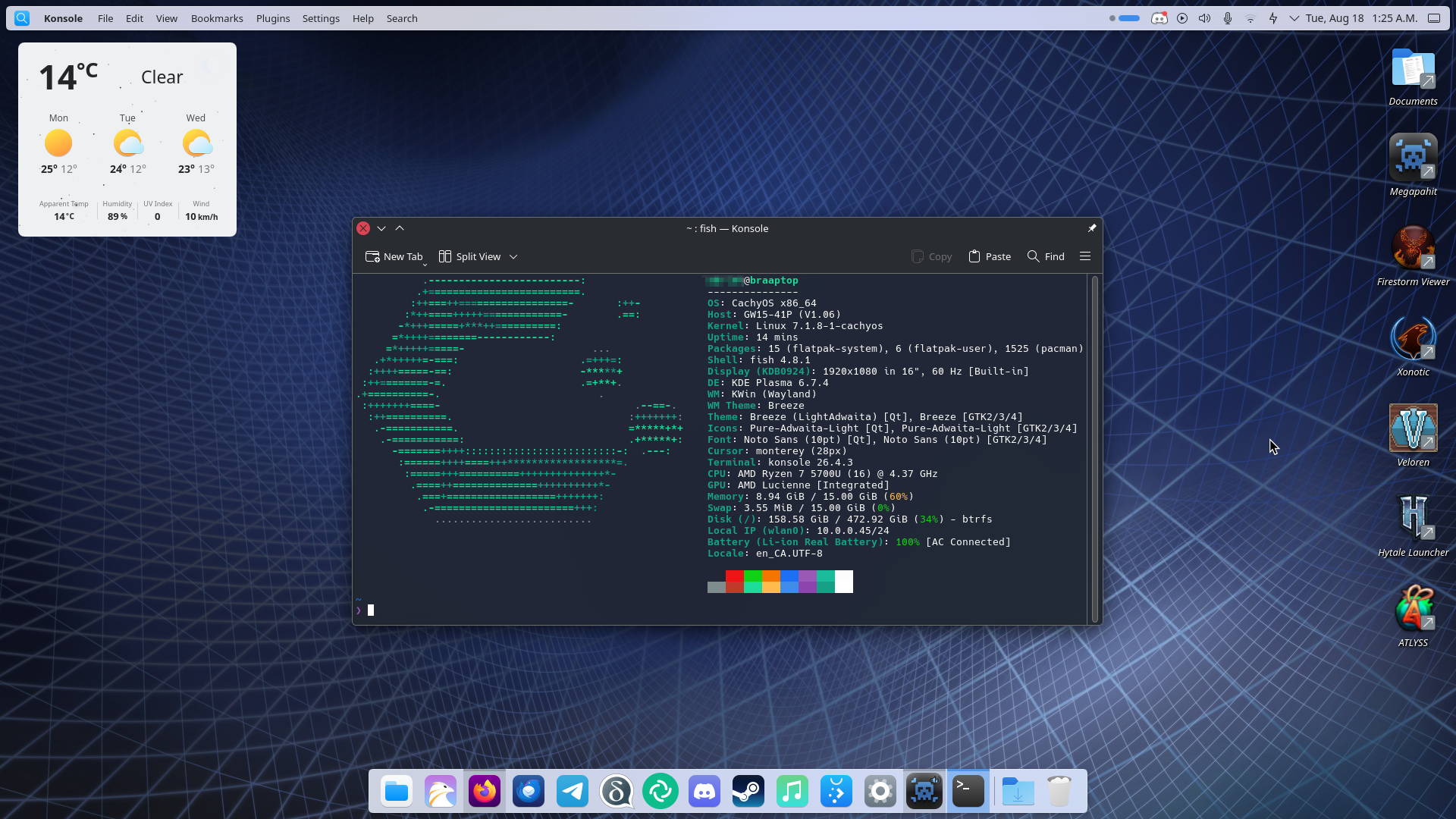Click the Copy toolbar button

pyautogui.click(x=931, y=256)
